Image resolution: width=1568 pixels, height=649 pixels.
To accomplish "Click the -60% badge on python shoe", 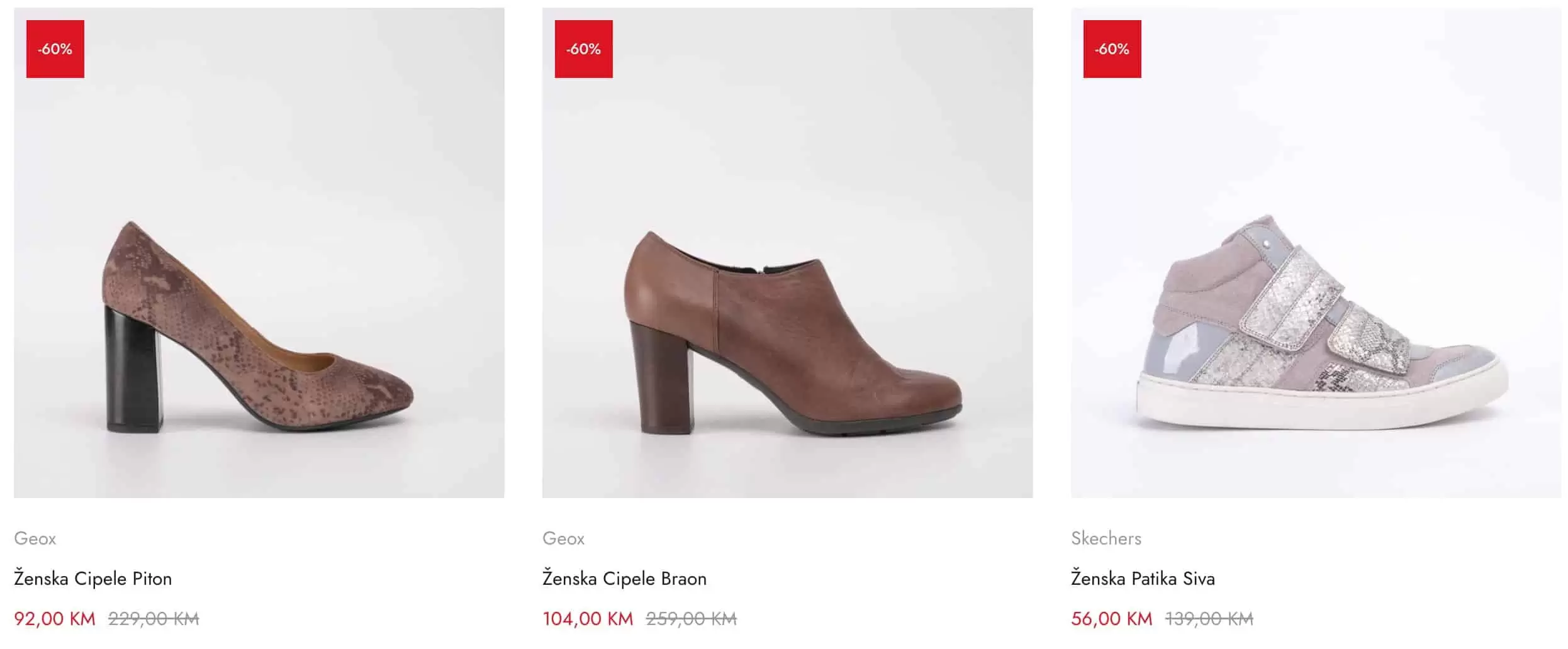I will (55, 49).
